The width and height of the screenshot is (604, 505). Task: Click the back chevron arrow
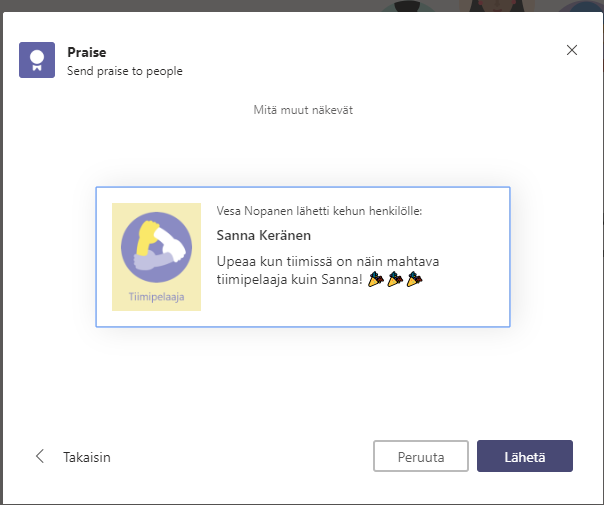click(40, 456)
